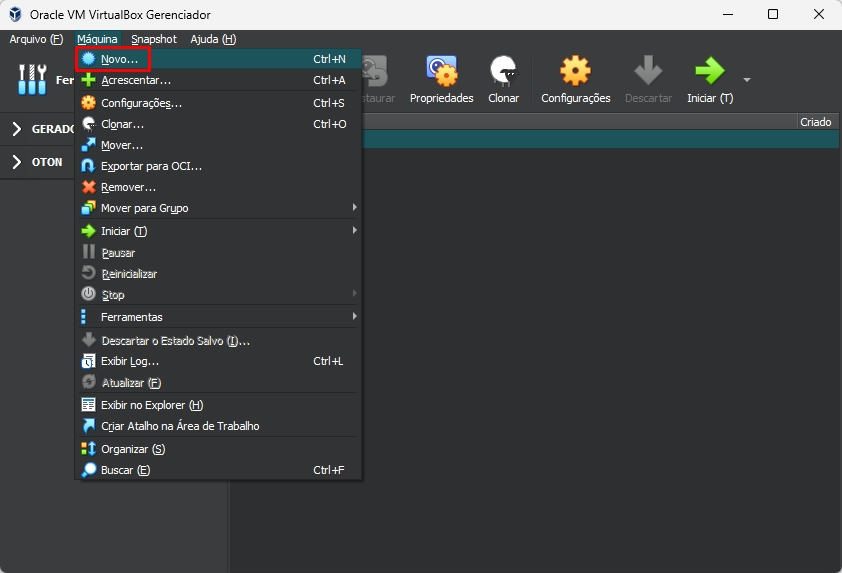
Task: Click the Exportar para OCI icon
Action: point(89,166)
